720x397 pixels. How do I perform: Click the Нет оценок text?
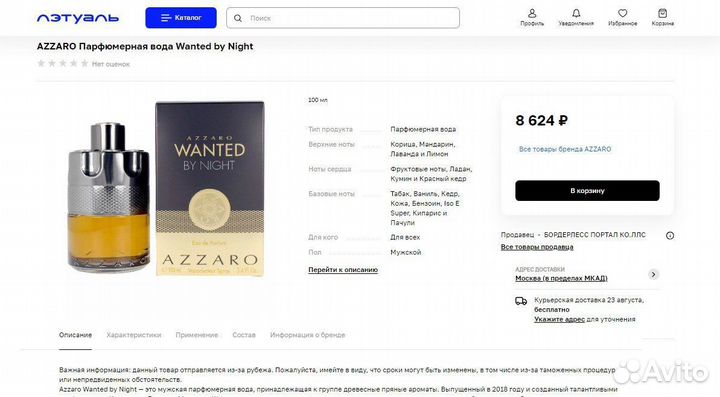[x=111, y=64]
